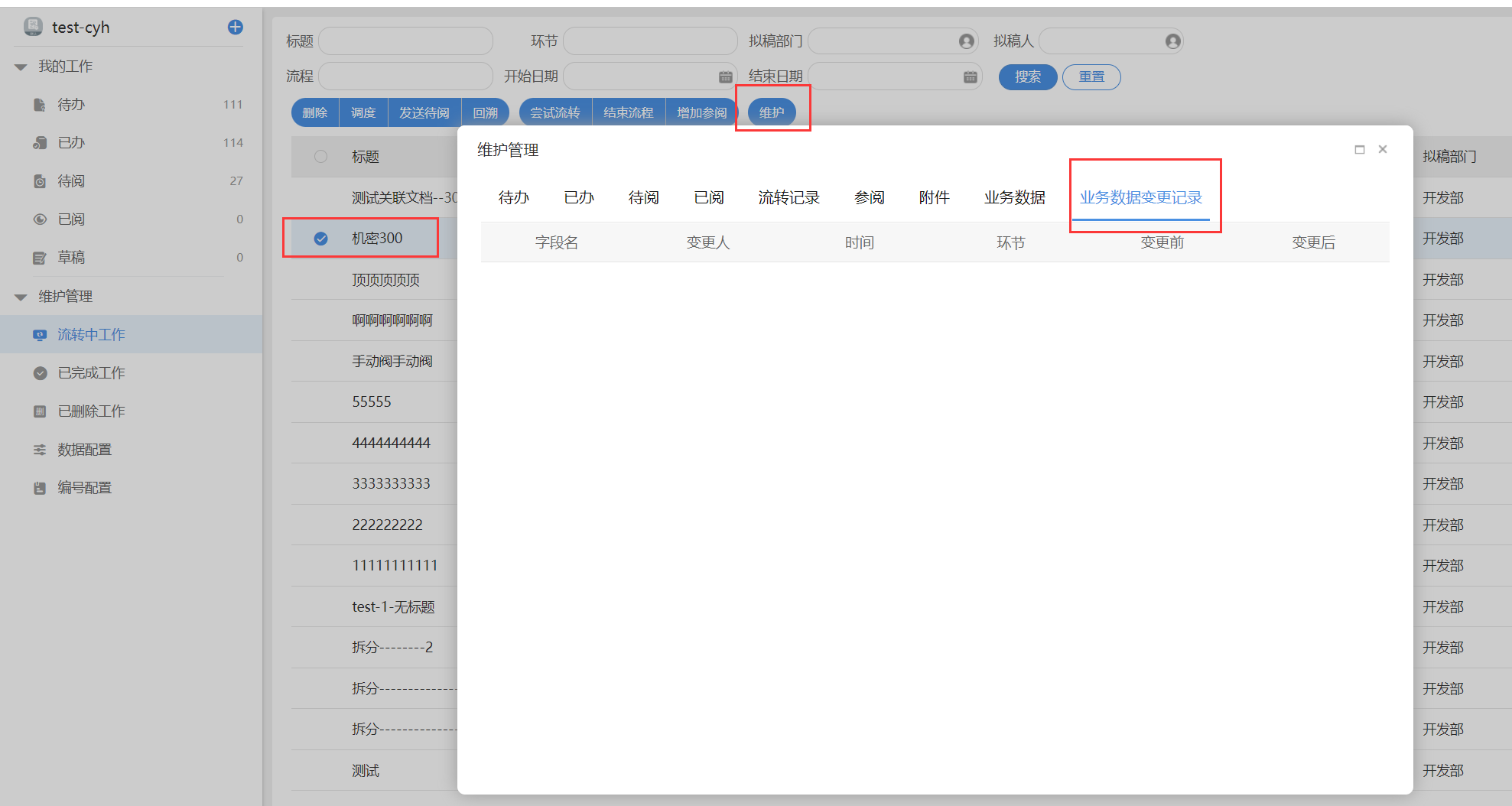Click the 已阅 eye icon in sidebar

(x=40, y=219)
